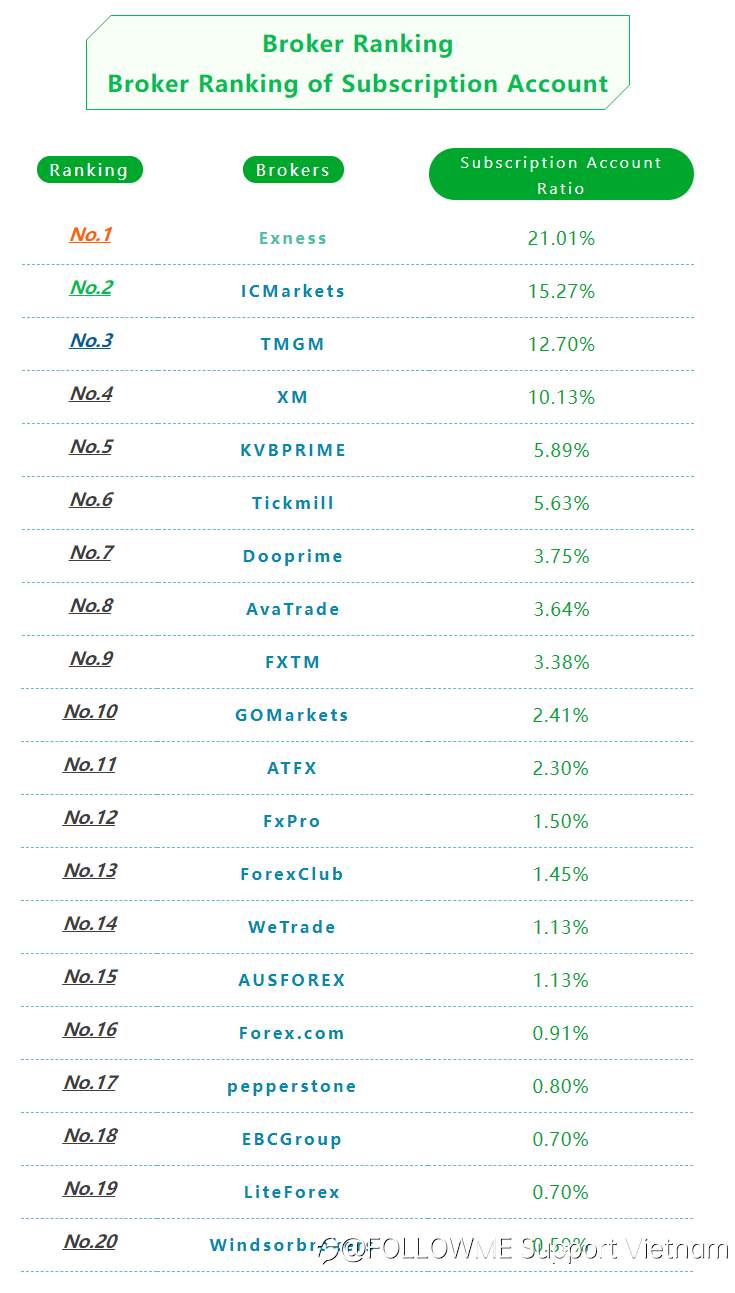The image size is (735, 1293).
Task: Click the pepperstone broker name
Action: [x=292, y=1087]
